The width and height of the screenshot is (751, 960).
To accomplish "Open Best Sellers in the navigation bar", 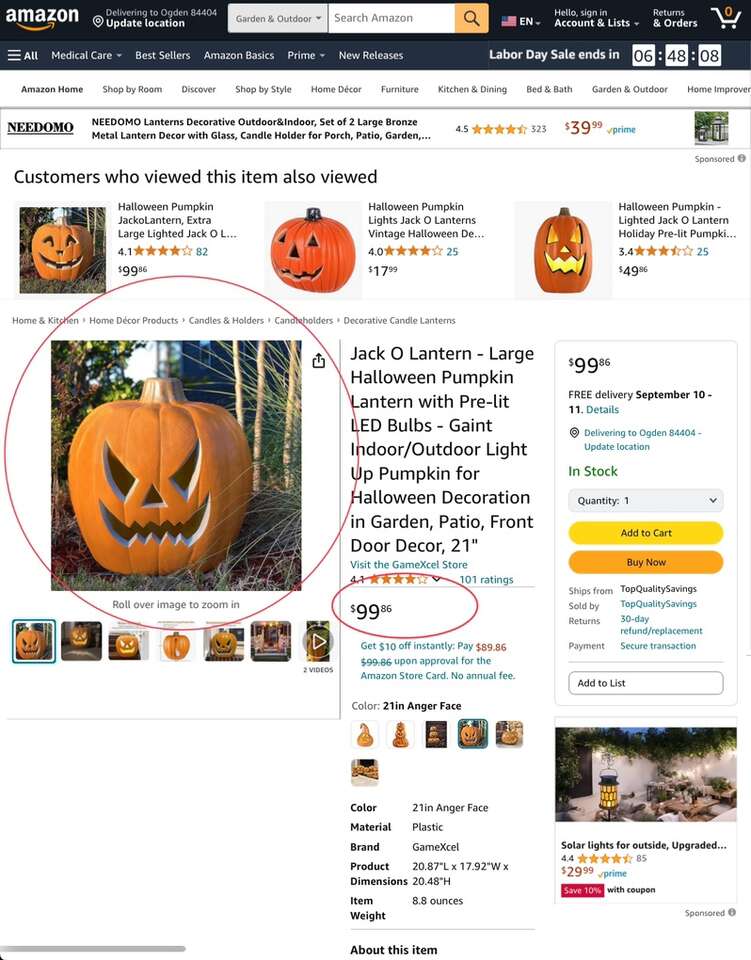I will tap(163, 55).
